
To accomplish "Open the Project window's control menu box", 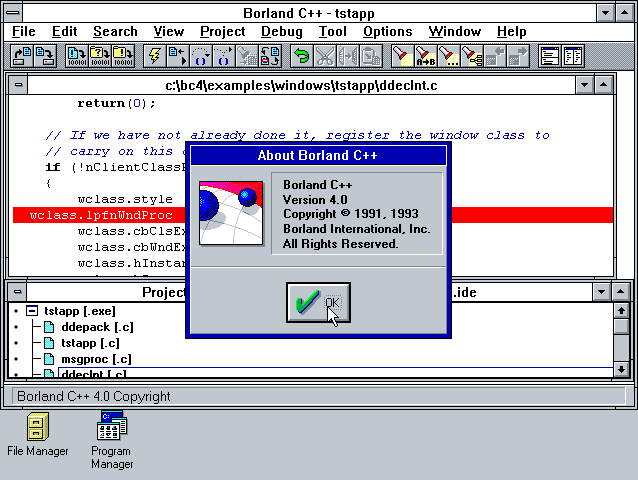I will tap(18, 292).
